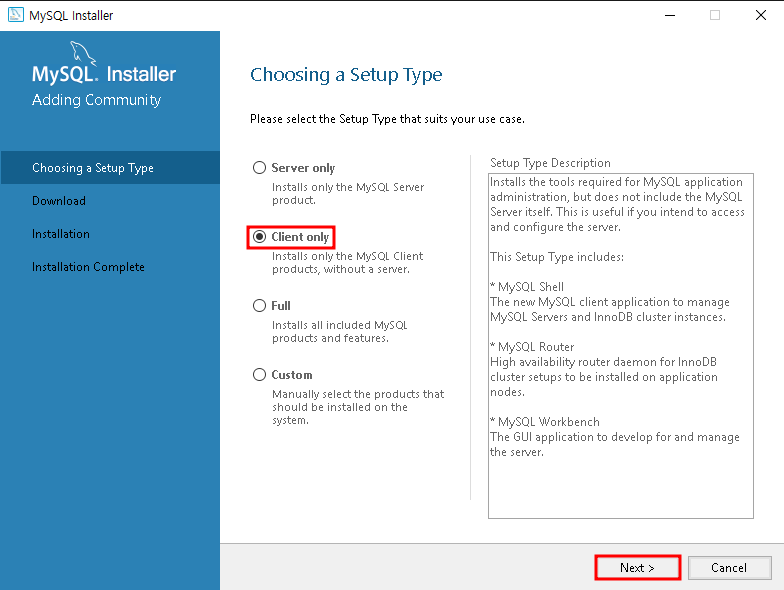
Task: Click the disabled maximize window button
Action: [x=715, y=16]
